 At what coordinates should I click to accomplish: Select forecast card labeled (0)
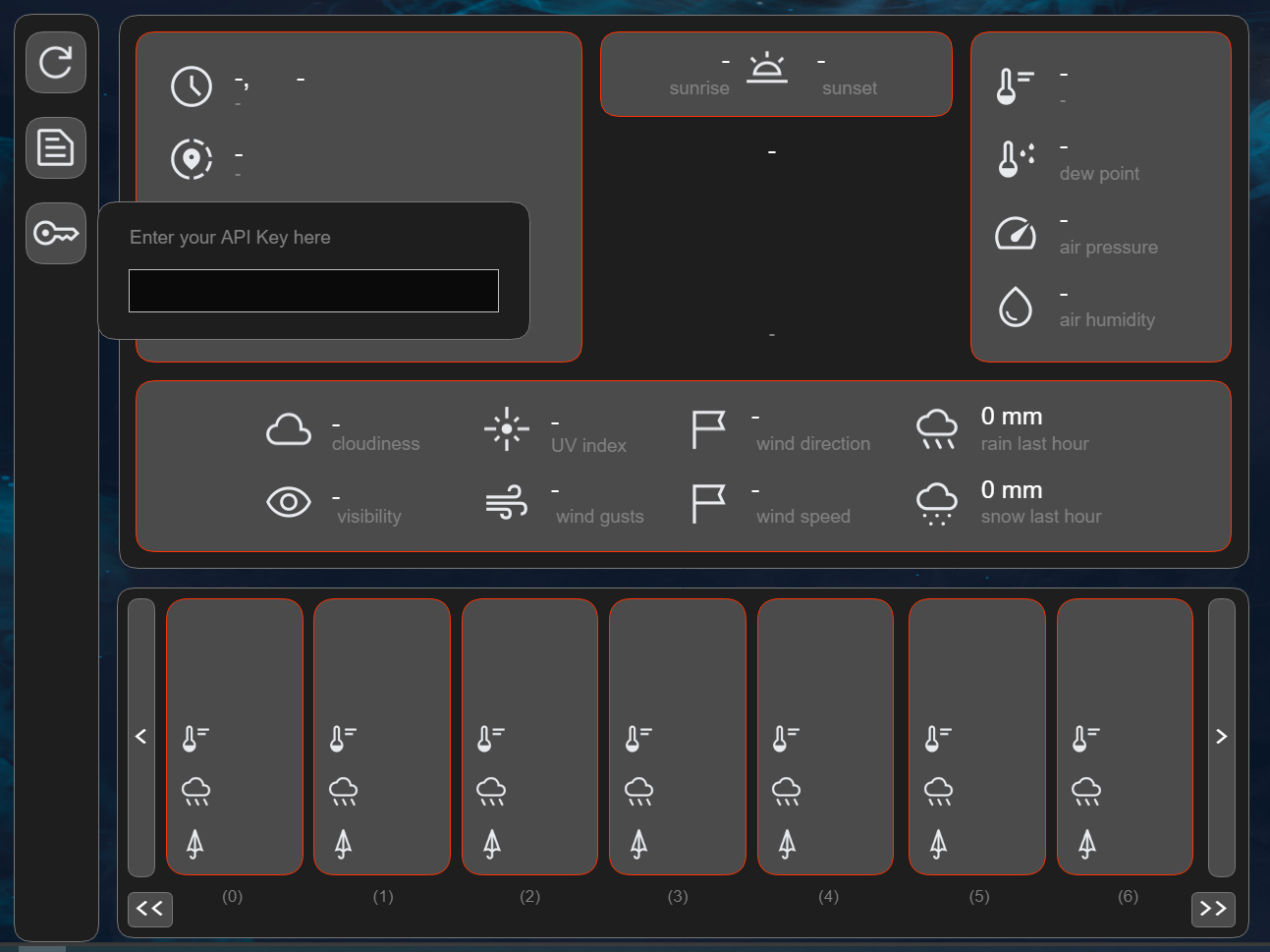coord(235,737)
